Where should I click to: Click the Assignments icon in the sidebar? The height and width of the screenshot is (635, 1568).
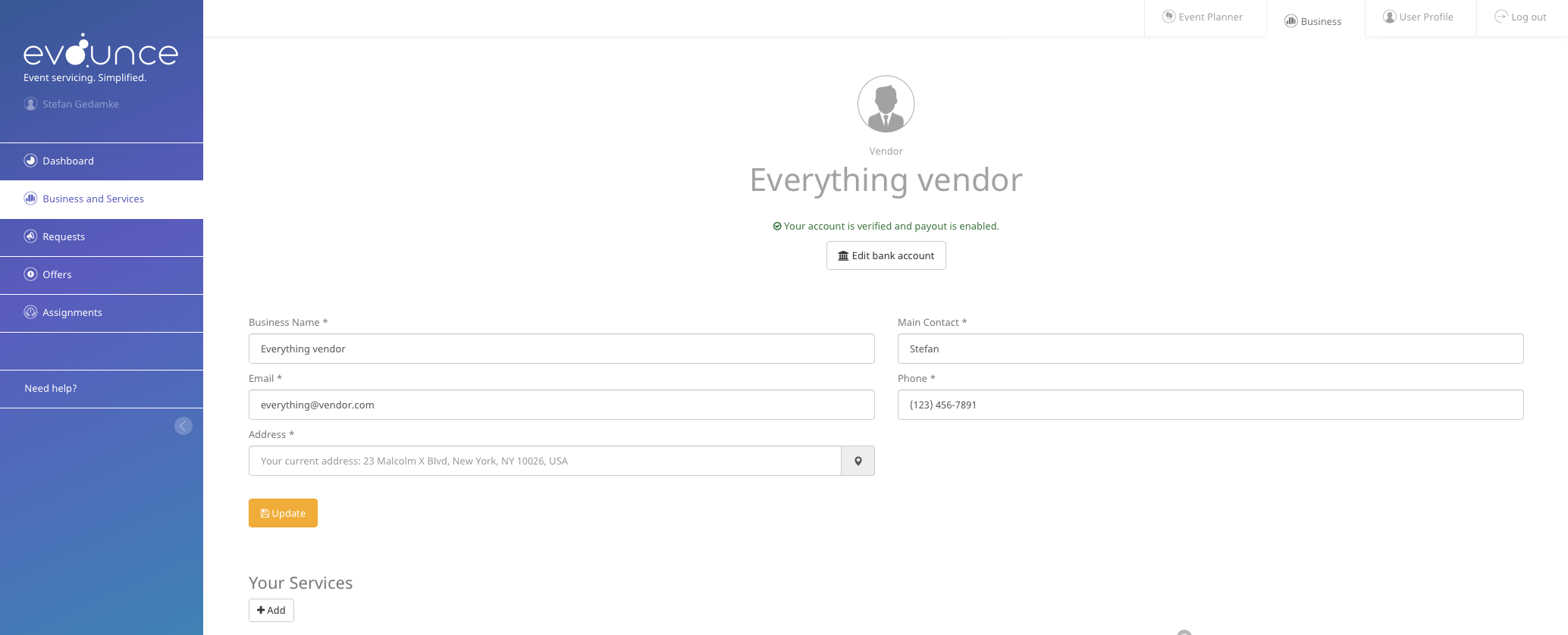point(30,312)
